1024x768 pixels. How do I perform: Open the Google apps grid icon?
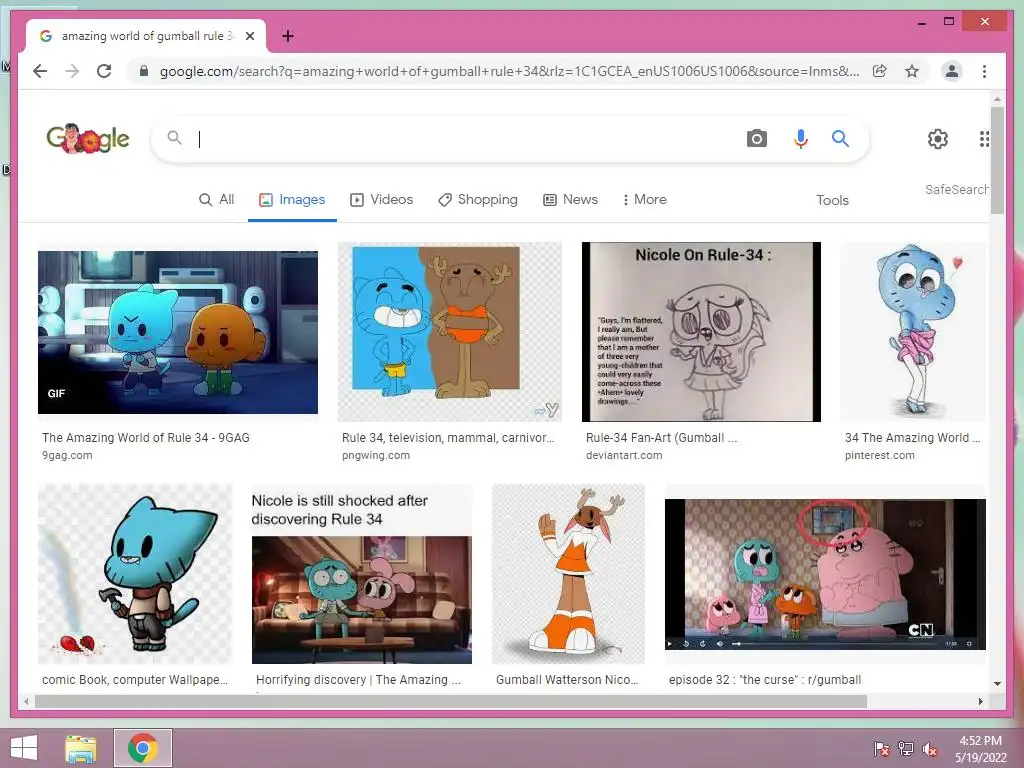pyautogui.click(x=984, y=138)
